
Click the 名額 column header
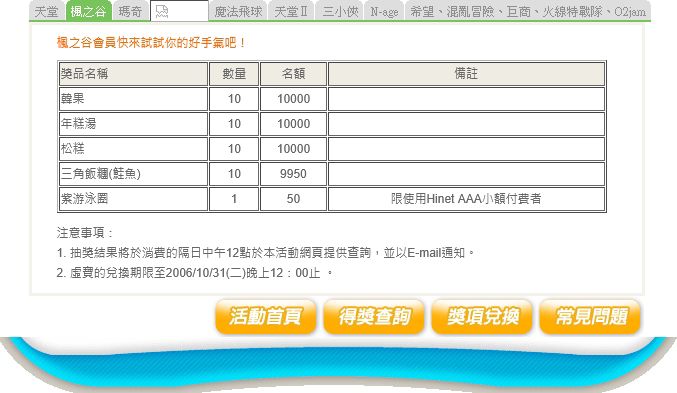click(293, 74)
